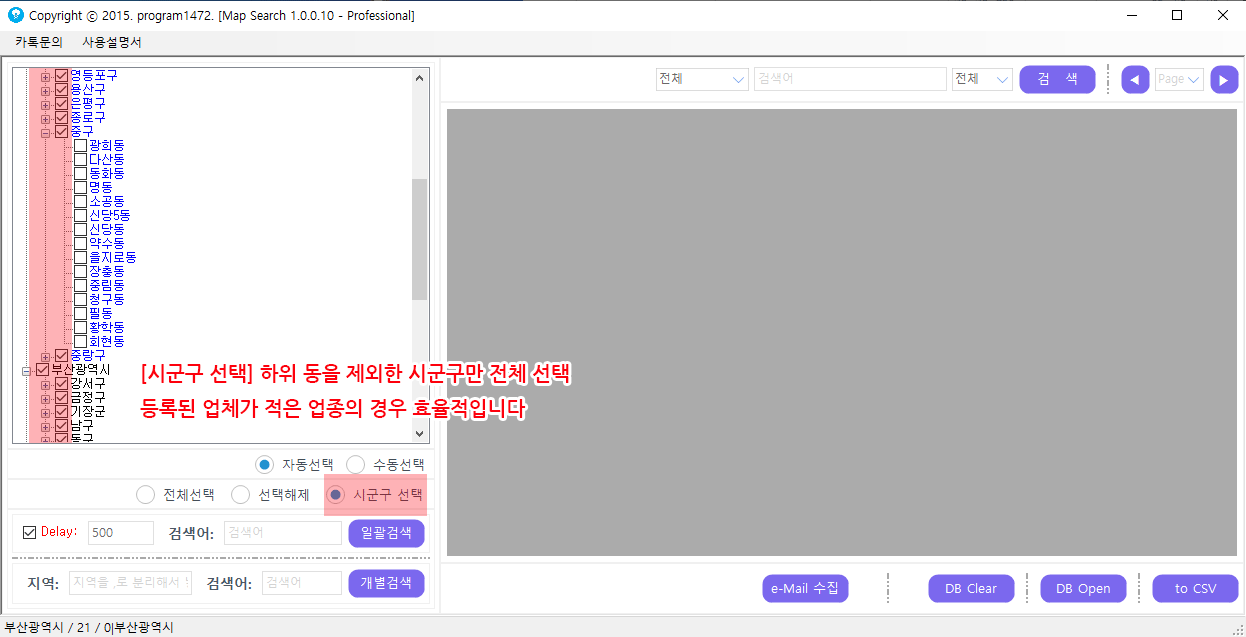Click the next page arrow icon

[x=1224, y=80]
